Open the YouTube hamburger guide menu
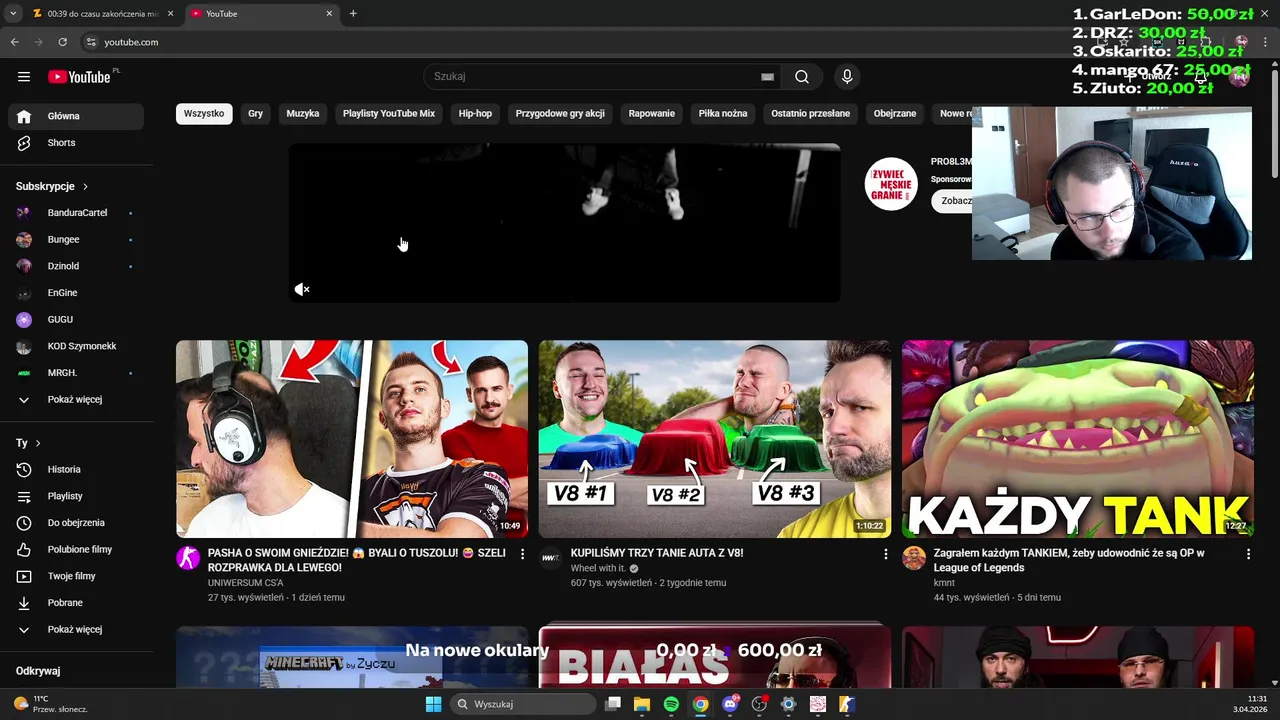 click(x=24, y=77)
